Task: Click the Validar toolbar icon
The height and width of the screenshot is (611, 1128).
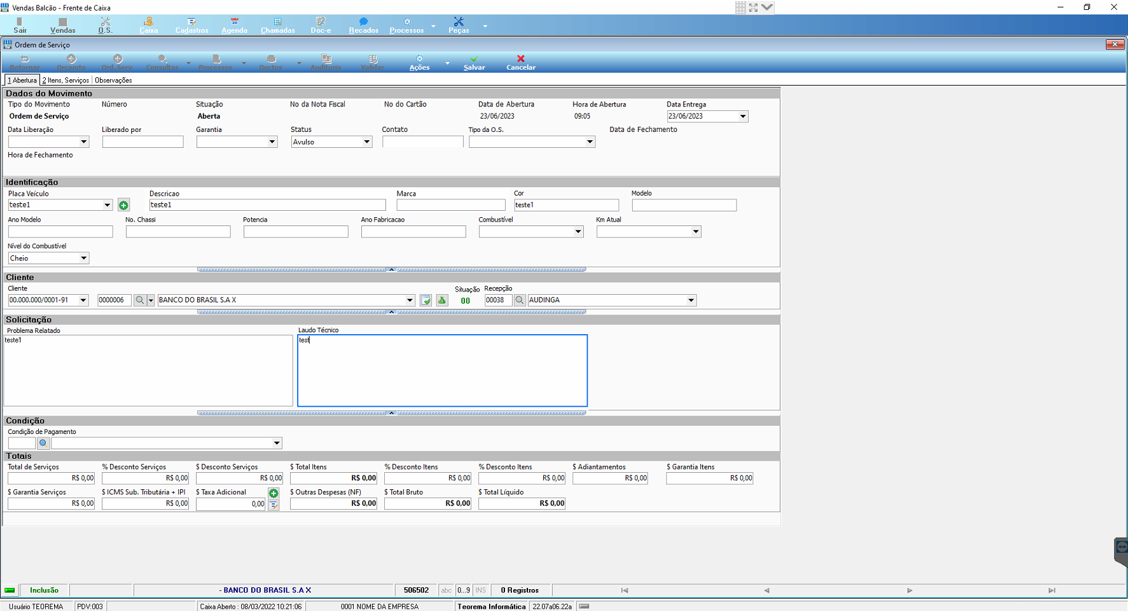Action: [373, 63]
